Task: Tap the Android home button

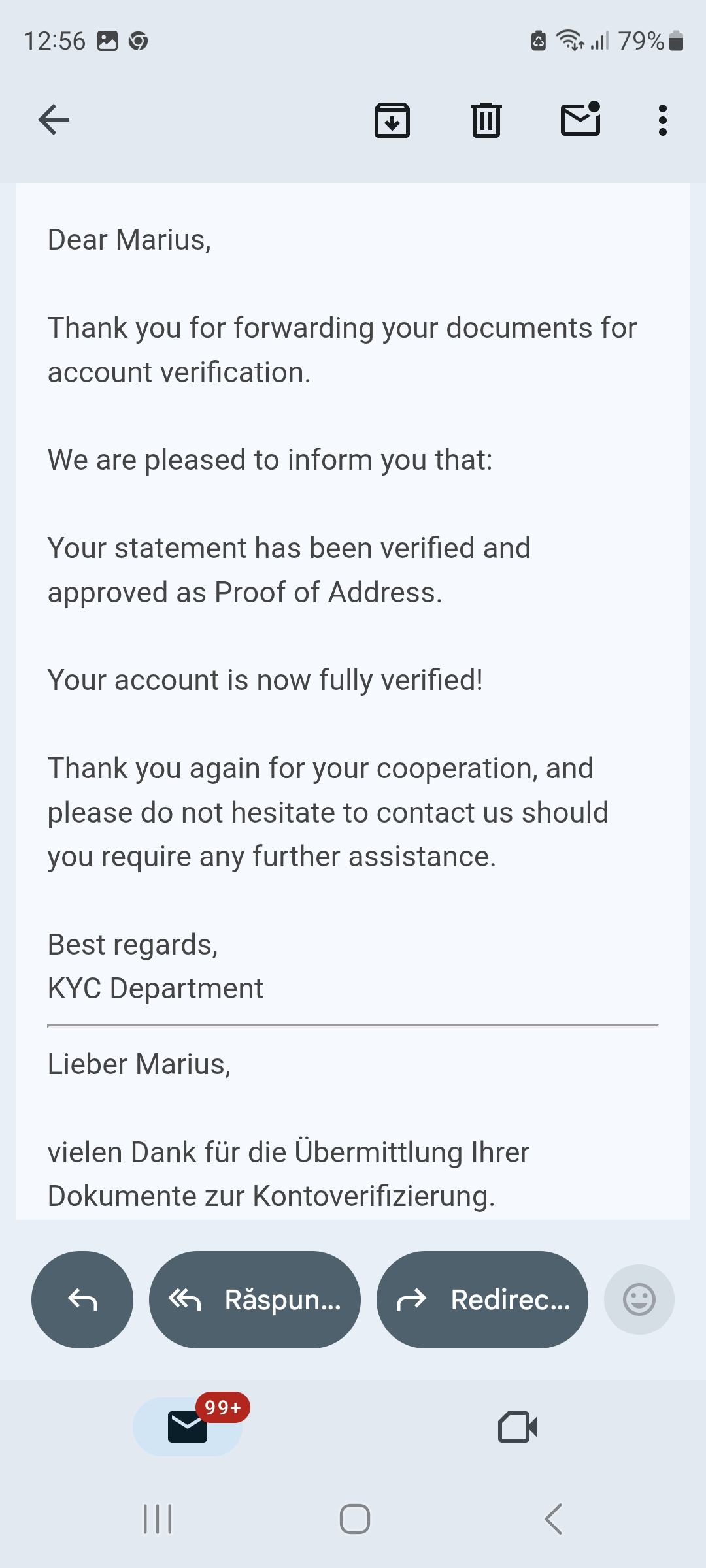Action: tap(354, 1519)
